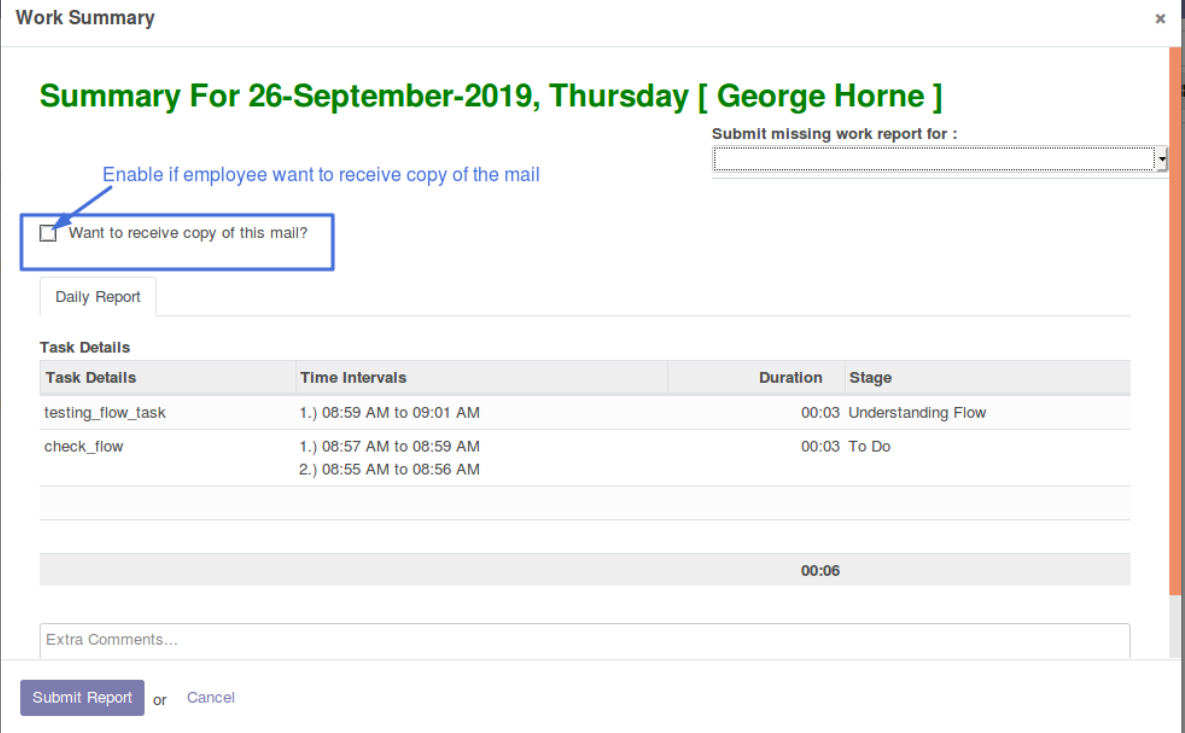Image resolution: width=1185 pixels, height=733 pixels.
Task: Switch to the Daily Report tab
Action: point(98,297)
